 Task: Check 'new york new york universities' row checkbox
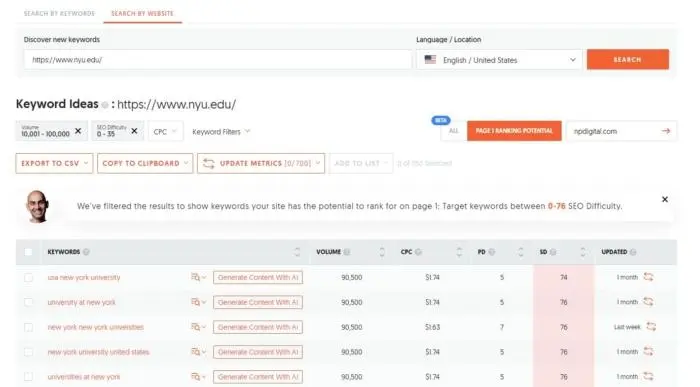coord(29,327)
